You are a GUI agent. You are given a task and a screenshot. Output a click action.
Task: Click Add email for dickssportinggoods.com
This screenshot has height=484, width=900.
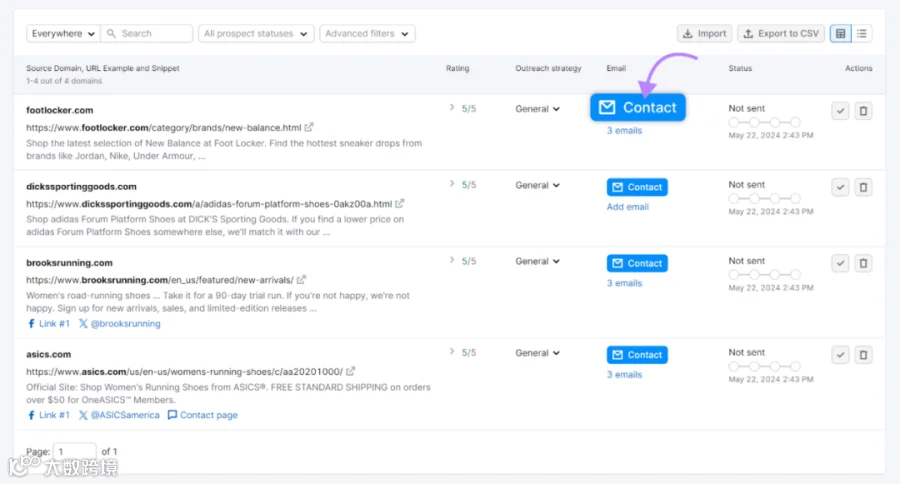tap(627, 207)
